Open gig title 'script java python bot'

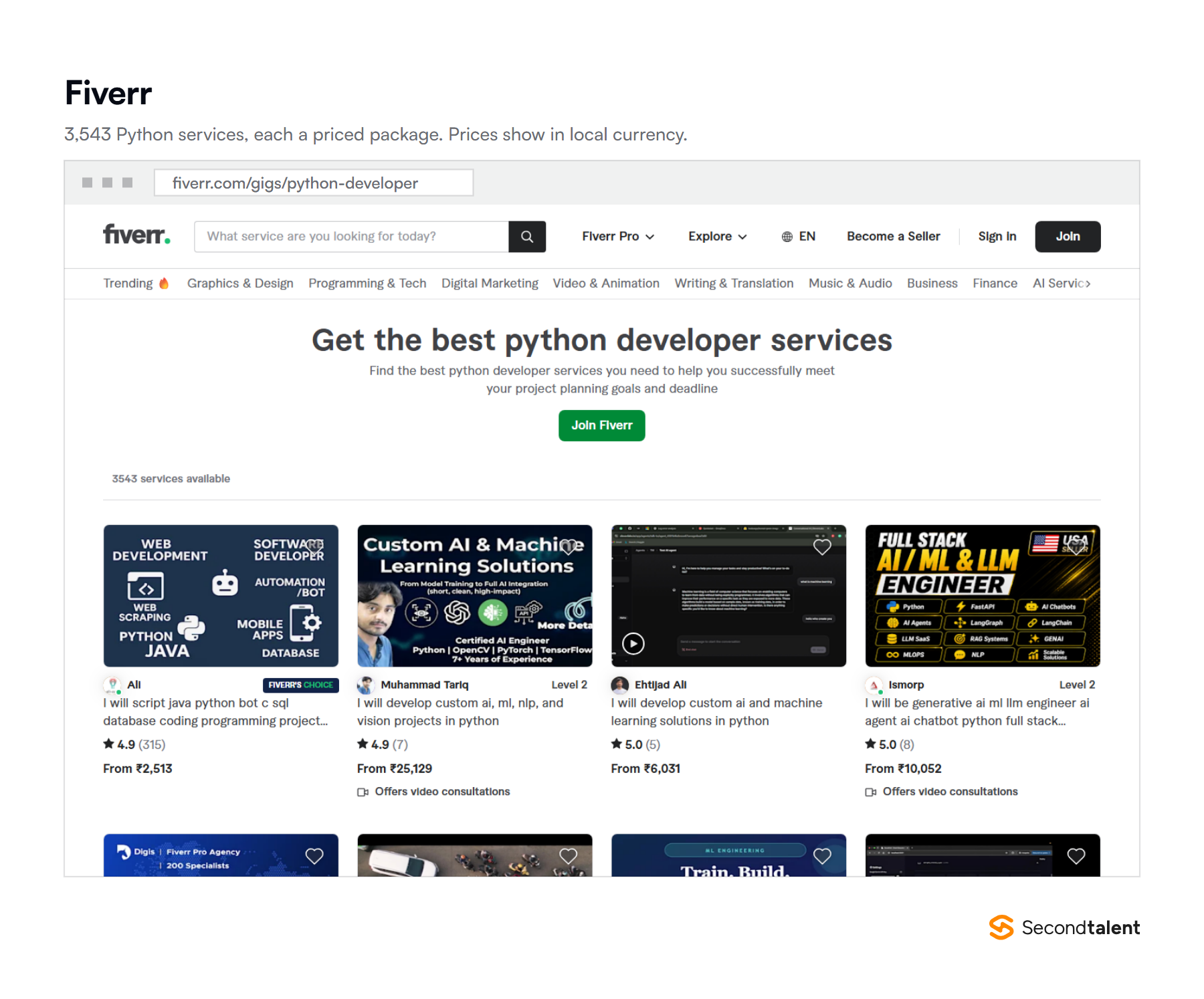click(215, 712)
